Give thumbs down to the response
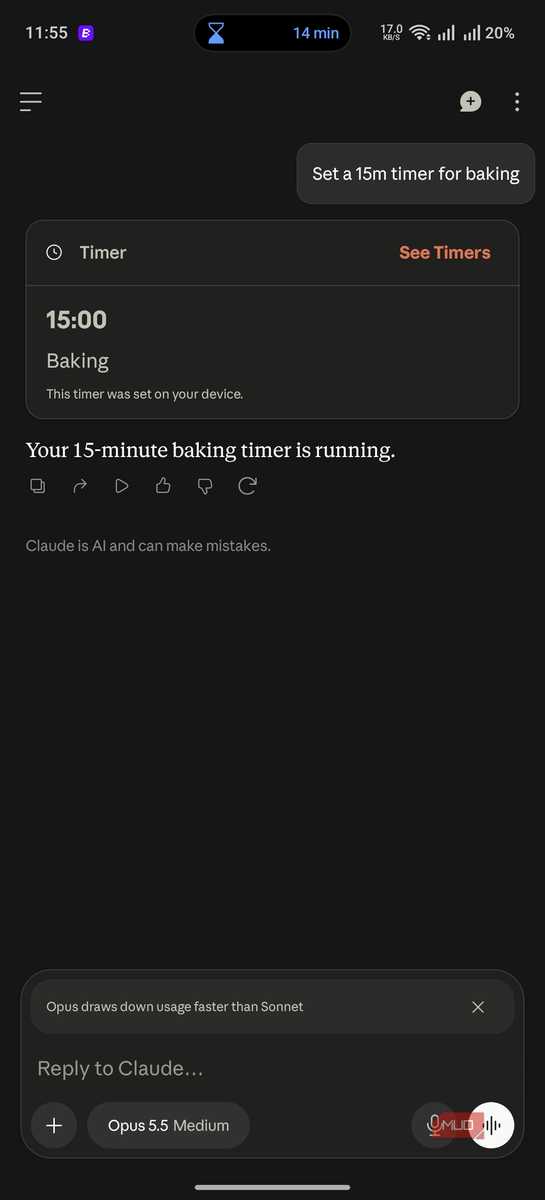 pos(205,486)
